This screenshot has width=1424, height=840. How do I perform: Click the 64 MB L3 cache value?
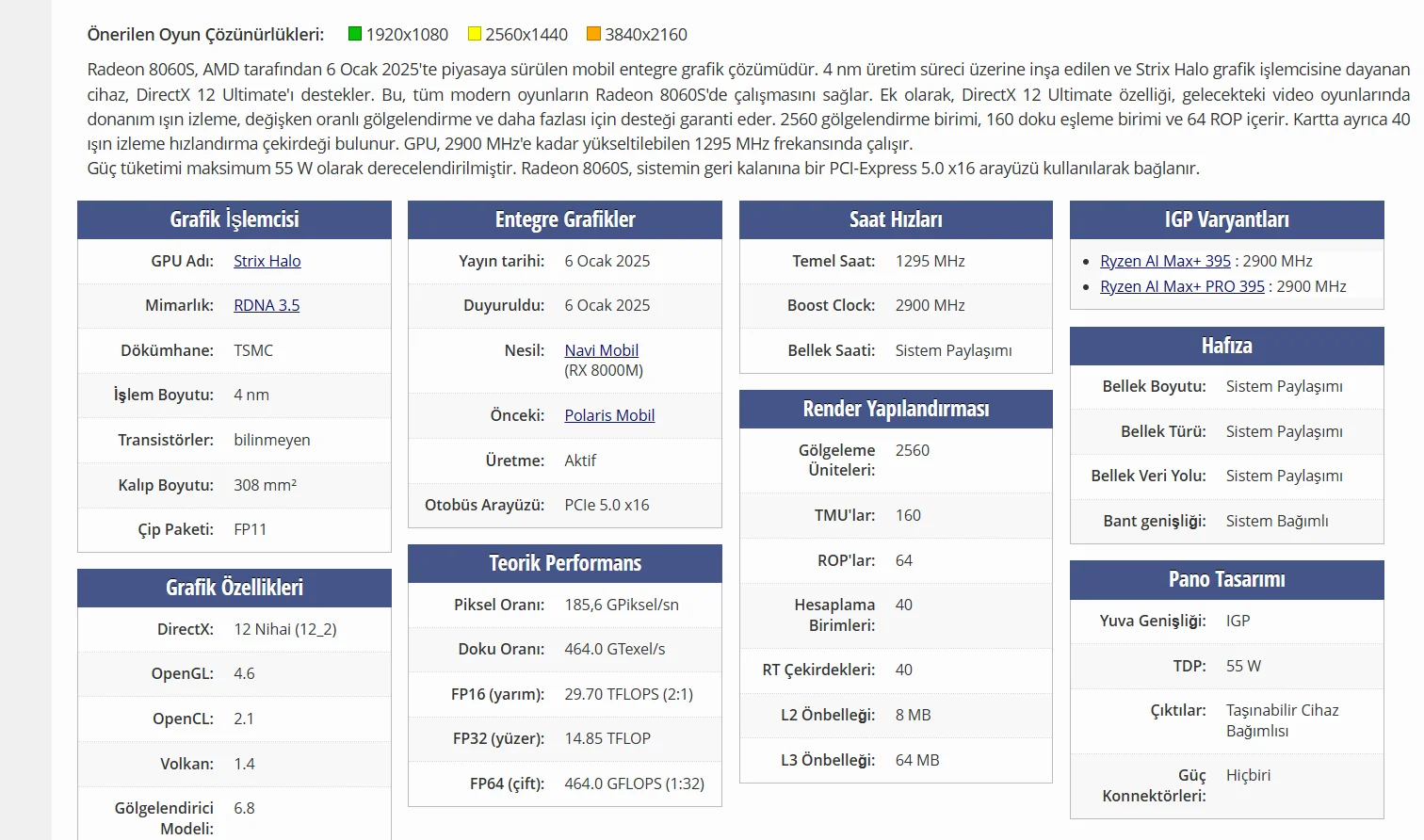pyautogui.click(x=917, y=760)
